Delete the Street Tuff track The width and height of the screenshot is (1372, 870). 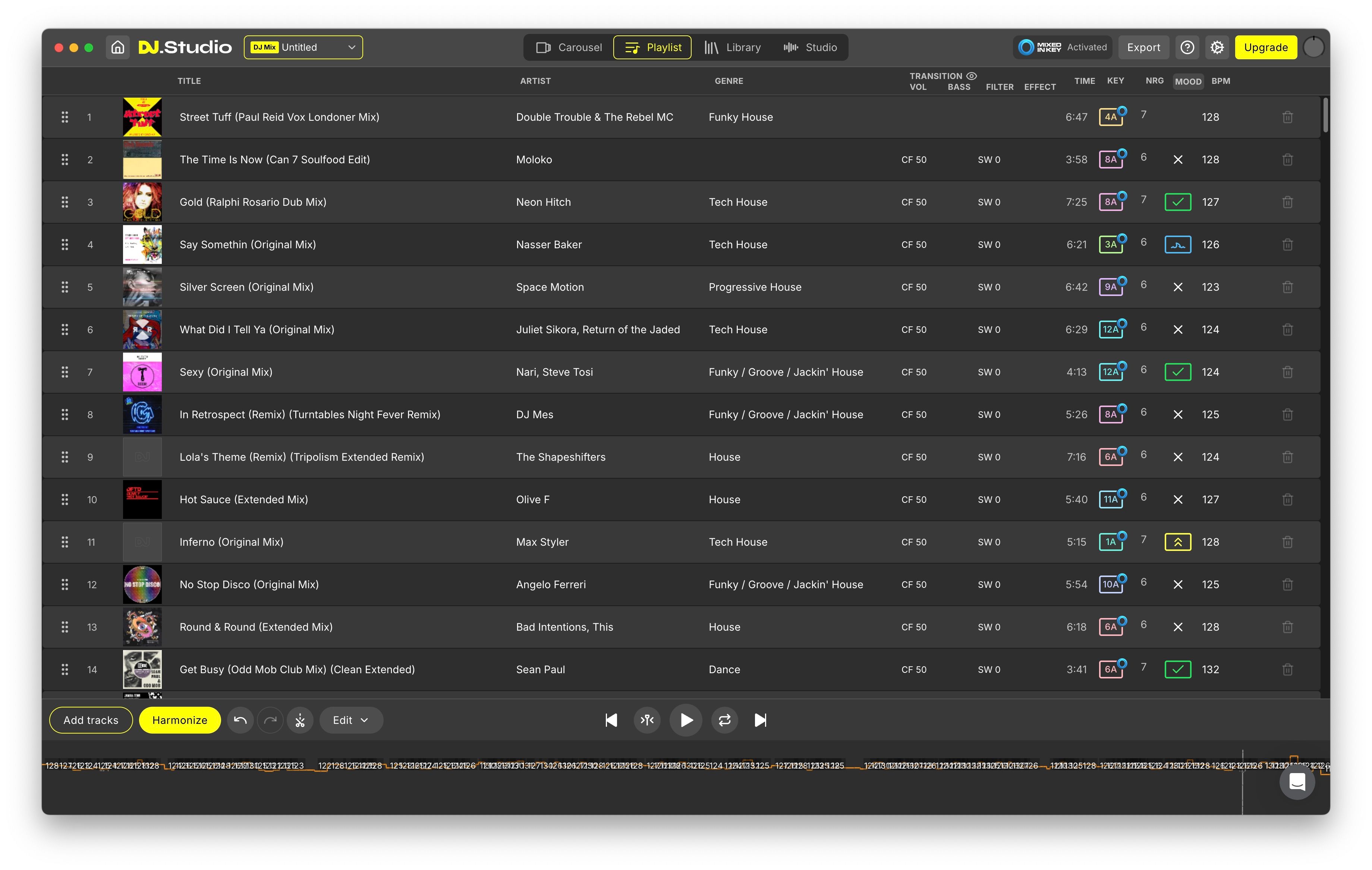coord(1288,117)
